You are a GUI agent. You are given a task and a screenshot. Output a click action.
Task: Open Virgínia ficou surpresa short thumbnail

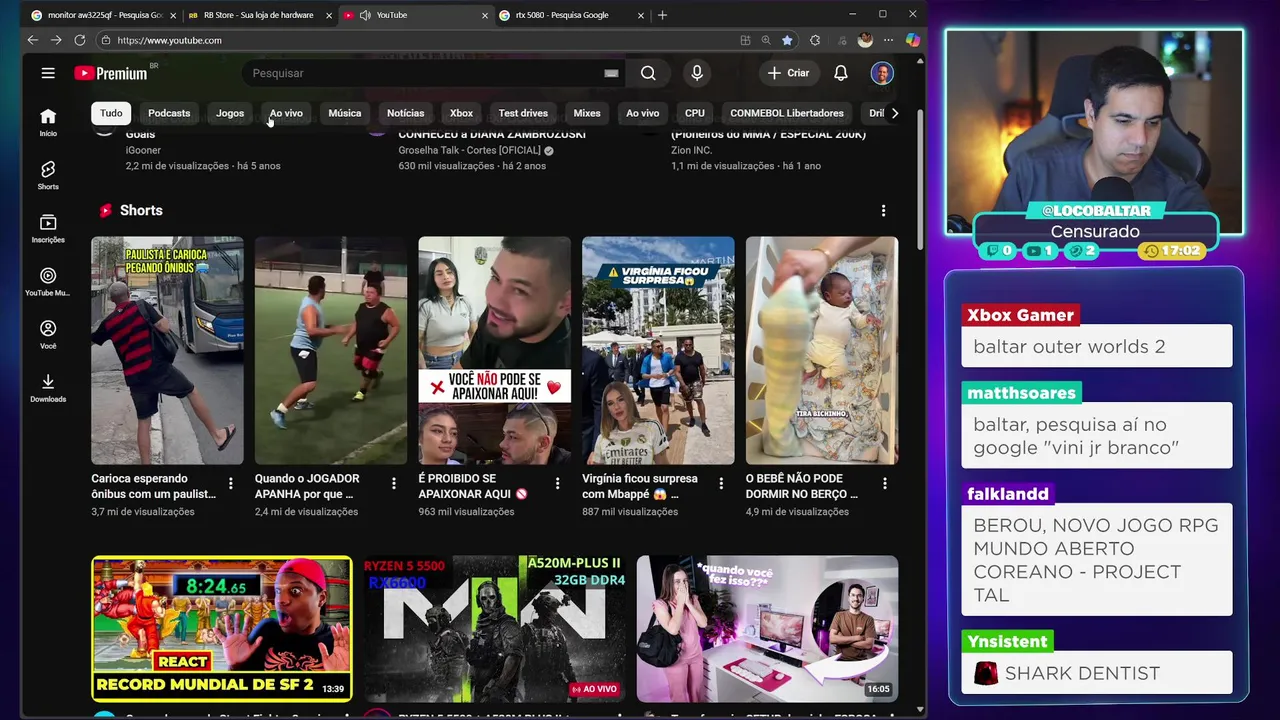coord(658,351)
